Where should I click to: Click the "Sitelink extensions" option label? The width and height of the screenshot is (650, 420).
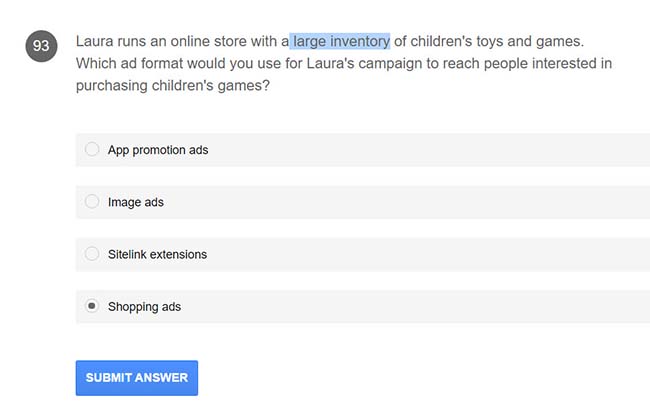tap(158, 254)
